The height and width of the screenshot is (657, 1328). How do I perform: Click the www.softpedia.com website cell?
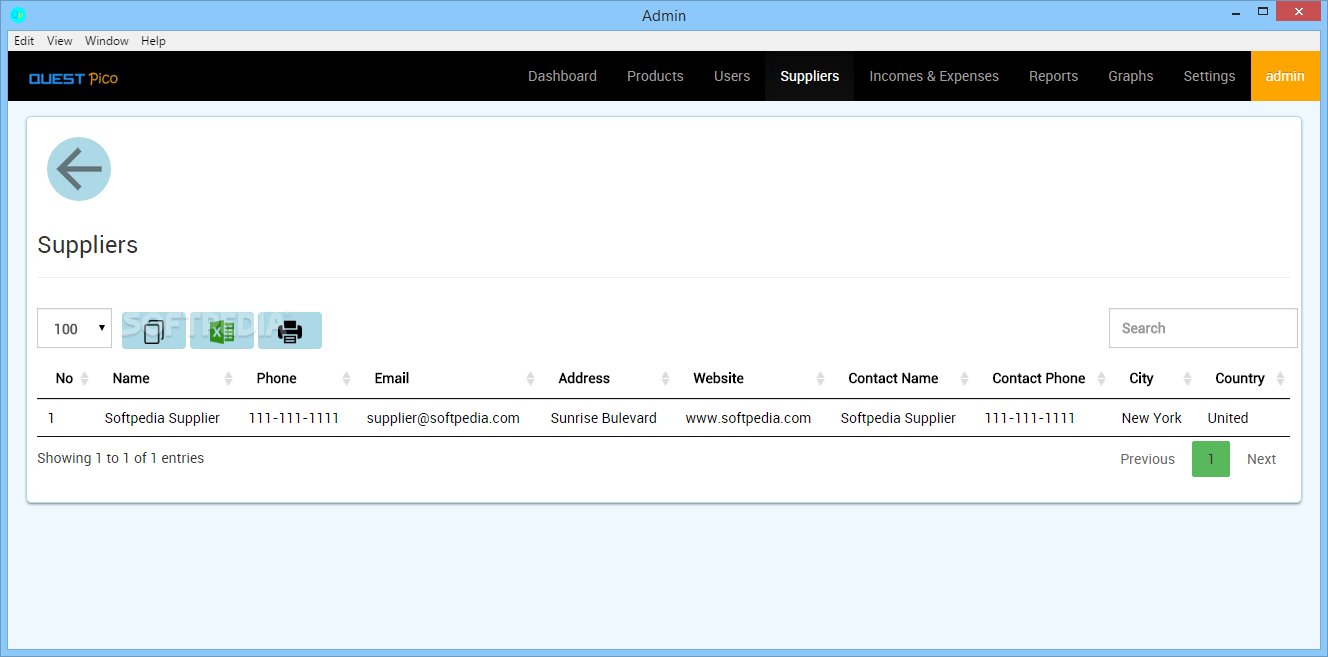pyautogui.click(x=748, y=418)
